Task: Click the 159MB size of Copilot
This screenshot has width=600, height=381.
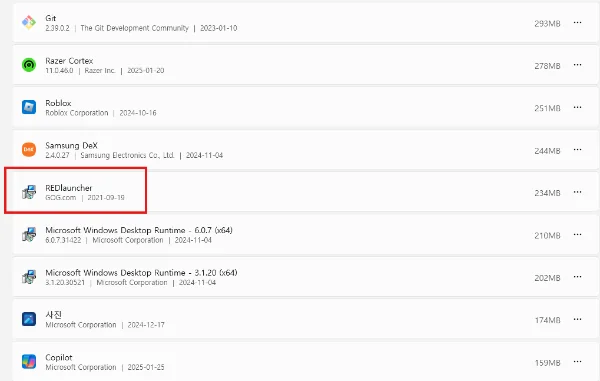Action: tap(548, 363)
